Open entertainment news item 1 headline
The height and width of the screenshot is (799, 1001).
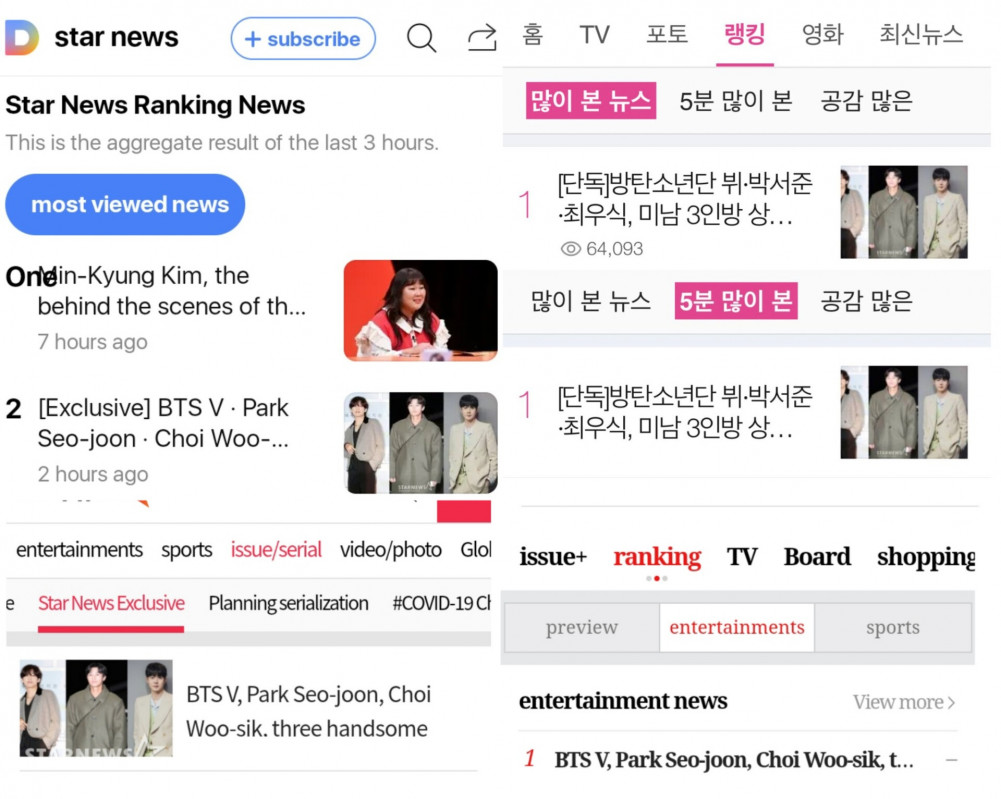click(734, 759)
